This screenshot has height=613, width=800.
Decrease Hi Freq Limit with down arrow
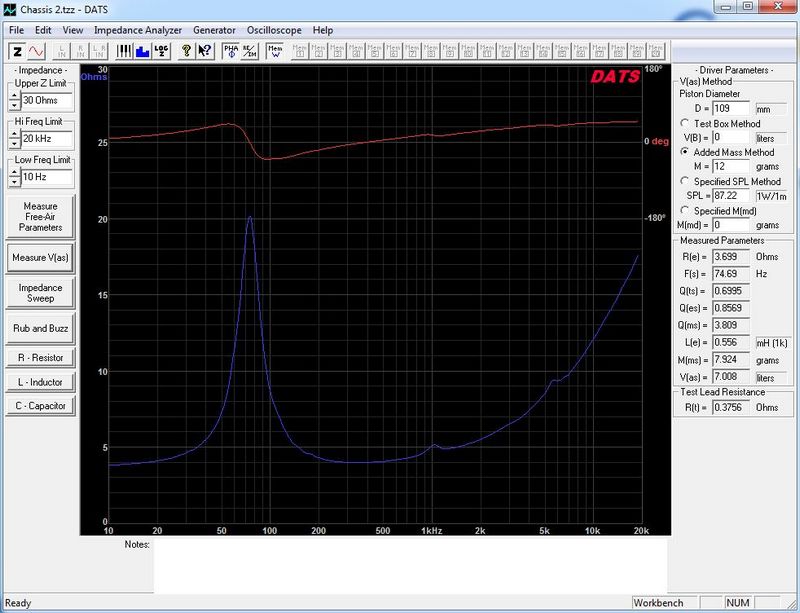[14, 143]
